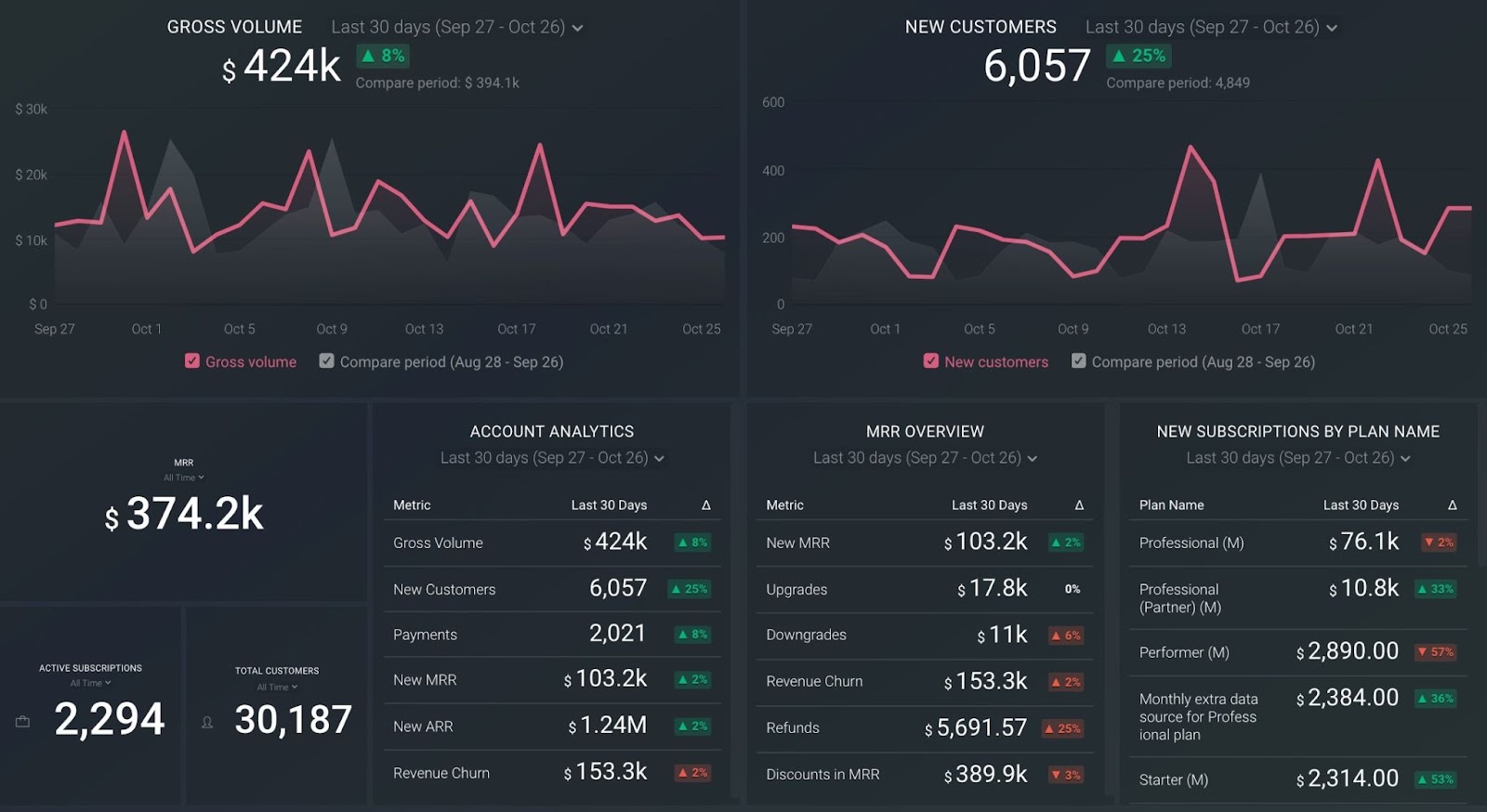Select the Professional (M) plan row
This screenshot has width=1487, height=812.
(x=1298, y=543)
